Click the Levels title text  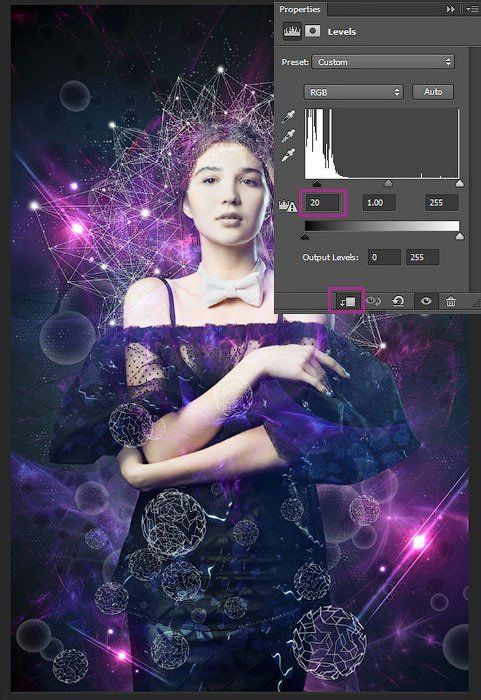tap(342, 32)
